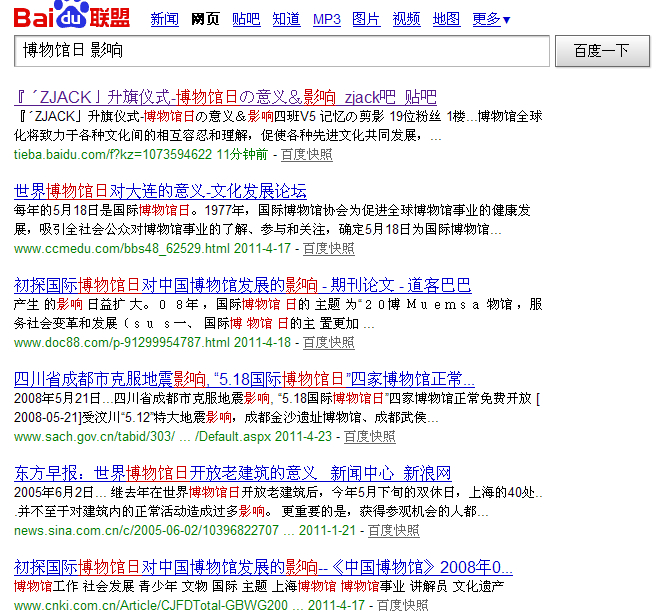Go to the 视频 video tab
Screen dimensions: 658x612
click(x=407, y=19)
